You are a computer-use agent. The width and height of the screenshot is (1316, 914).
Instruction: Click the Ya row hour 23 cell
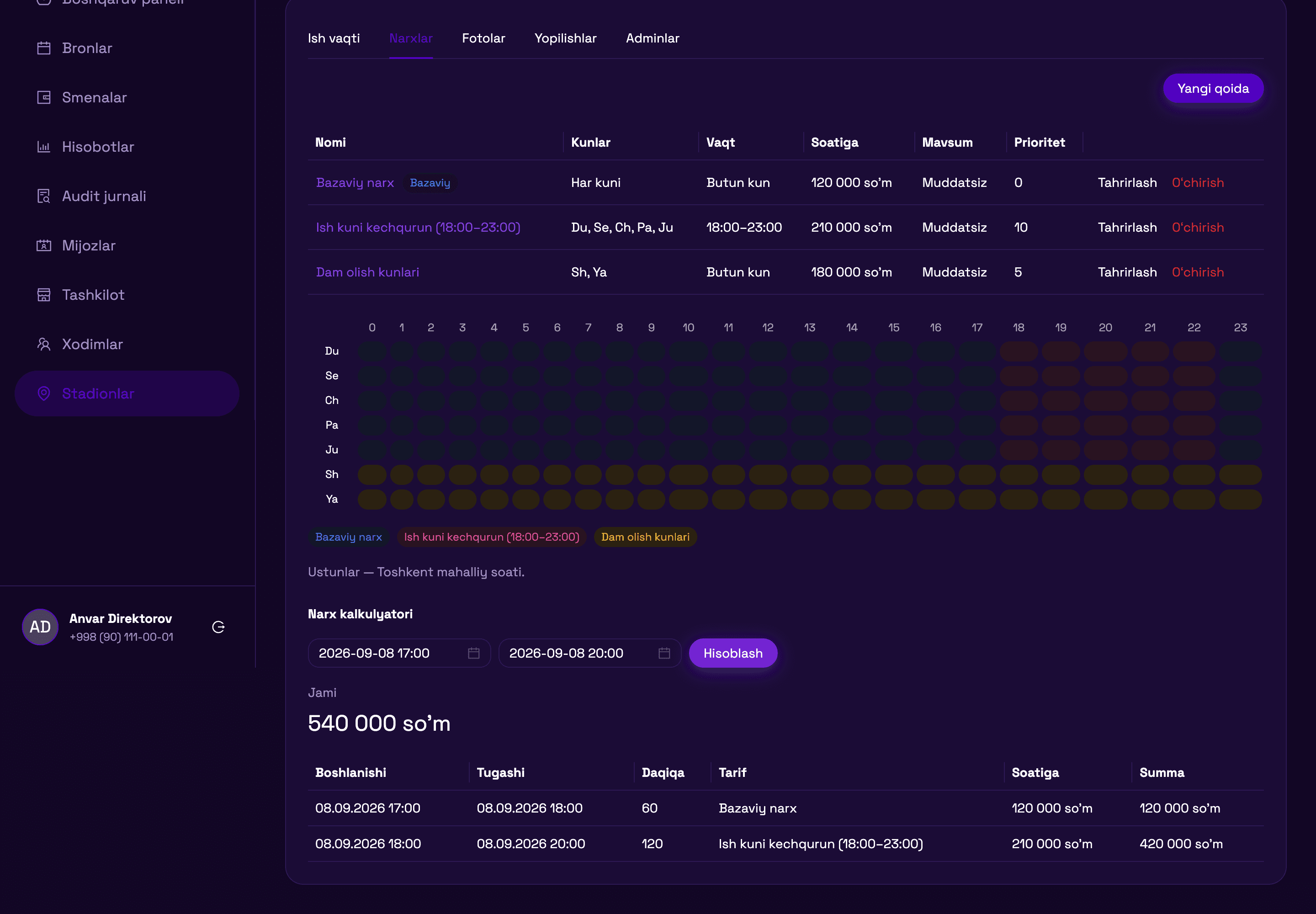pos(1241,500)
